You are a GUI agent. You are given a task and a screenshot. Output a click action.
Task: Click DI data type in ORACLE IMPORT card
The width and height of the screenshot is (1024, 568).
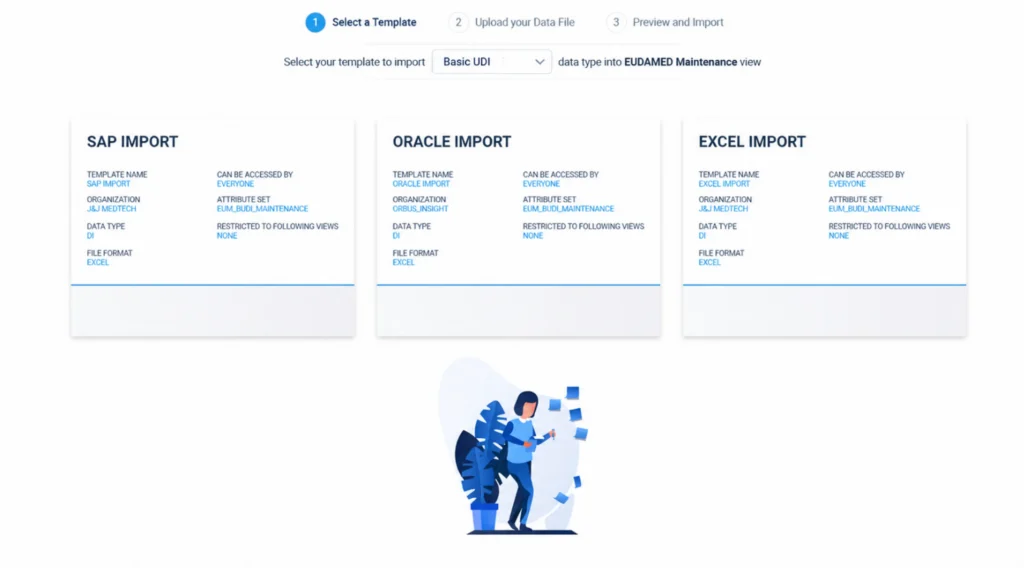pos(396,236)
